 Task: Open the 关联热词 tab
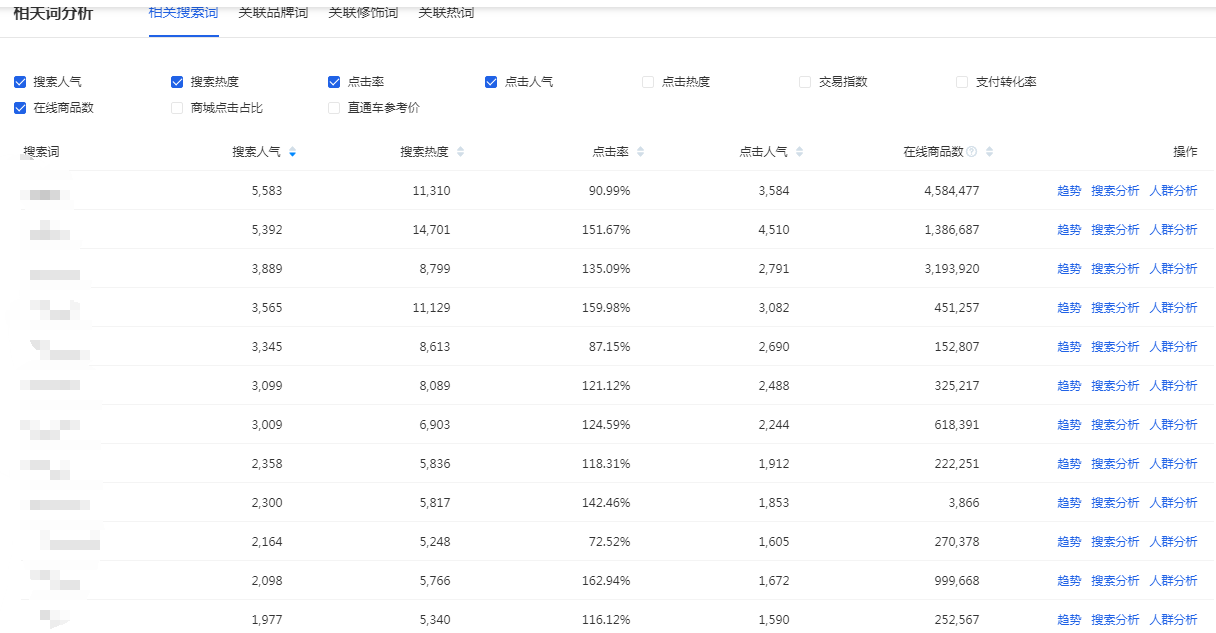tap(446, 13)
